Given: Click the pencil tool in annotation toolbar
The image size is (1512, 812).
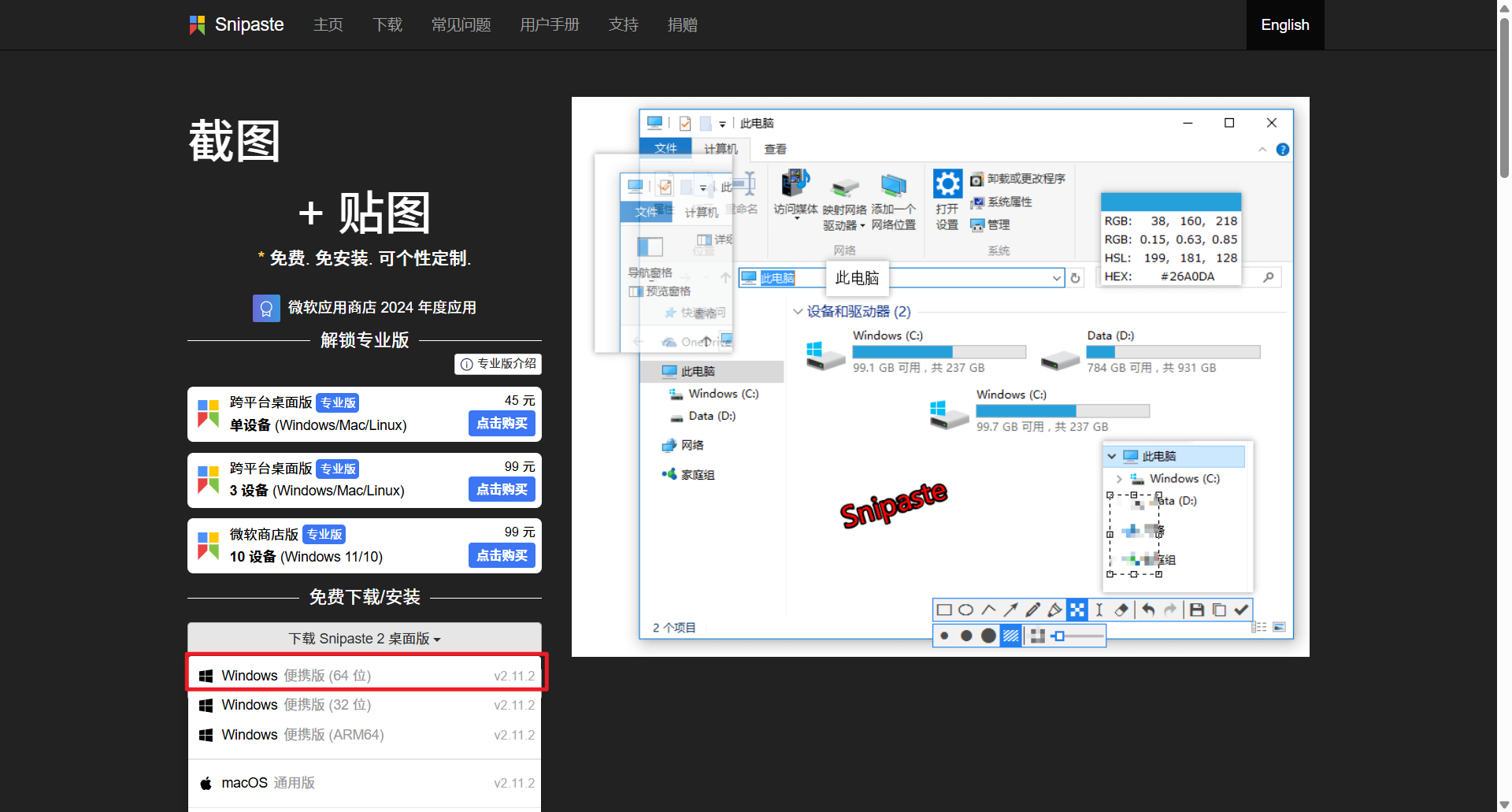Looking at the screenshot, I should click(x=1032, y=610).
